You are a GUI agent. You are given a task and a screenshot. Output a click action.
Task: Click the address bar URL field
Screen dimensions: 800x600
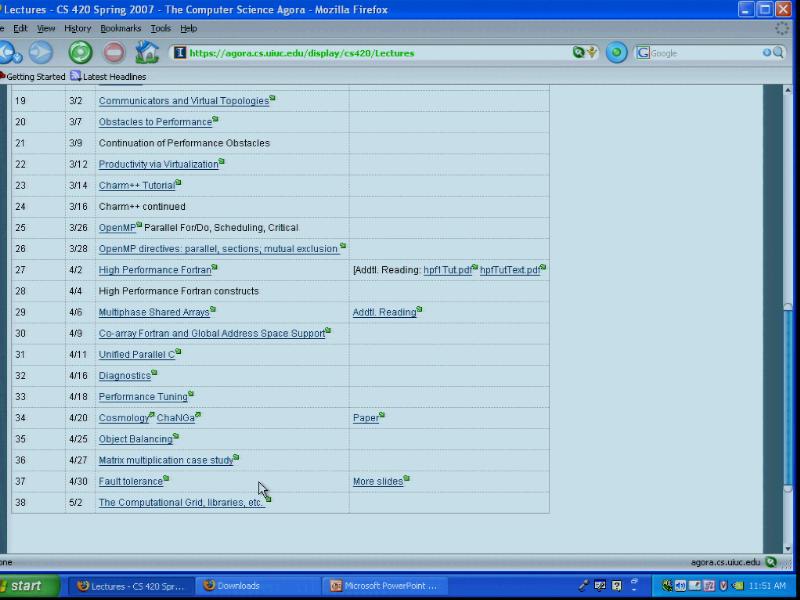tap(370, 53)
